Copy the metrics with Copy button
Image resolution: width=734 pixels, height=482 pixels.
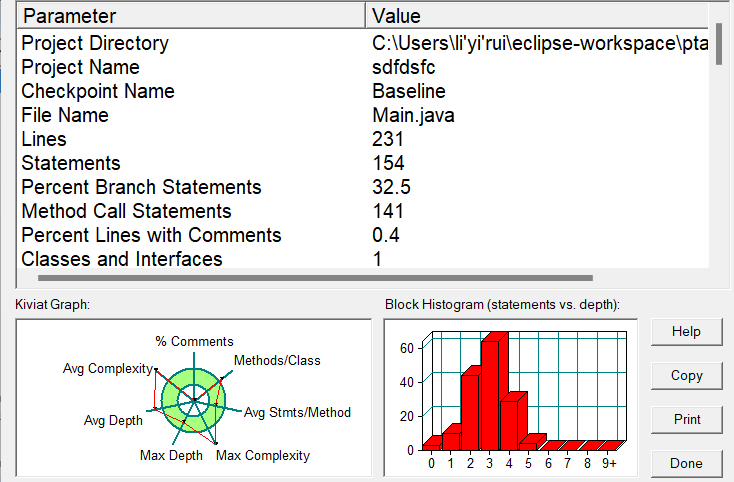click(686, 375)
